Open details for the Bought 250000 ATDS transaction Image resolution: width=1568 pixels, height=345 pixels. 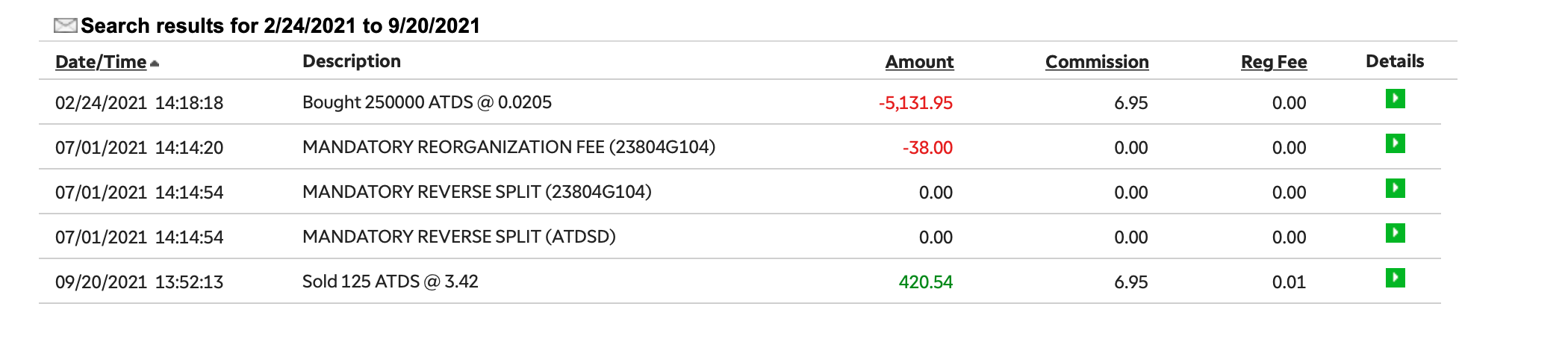[1395, 99]
